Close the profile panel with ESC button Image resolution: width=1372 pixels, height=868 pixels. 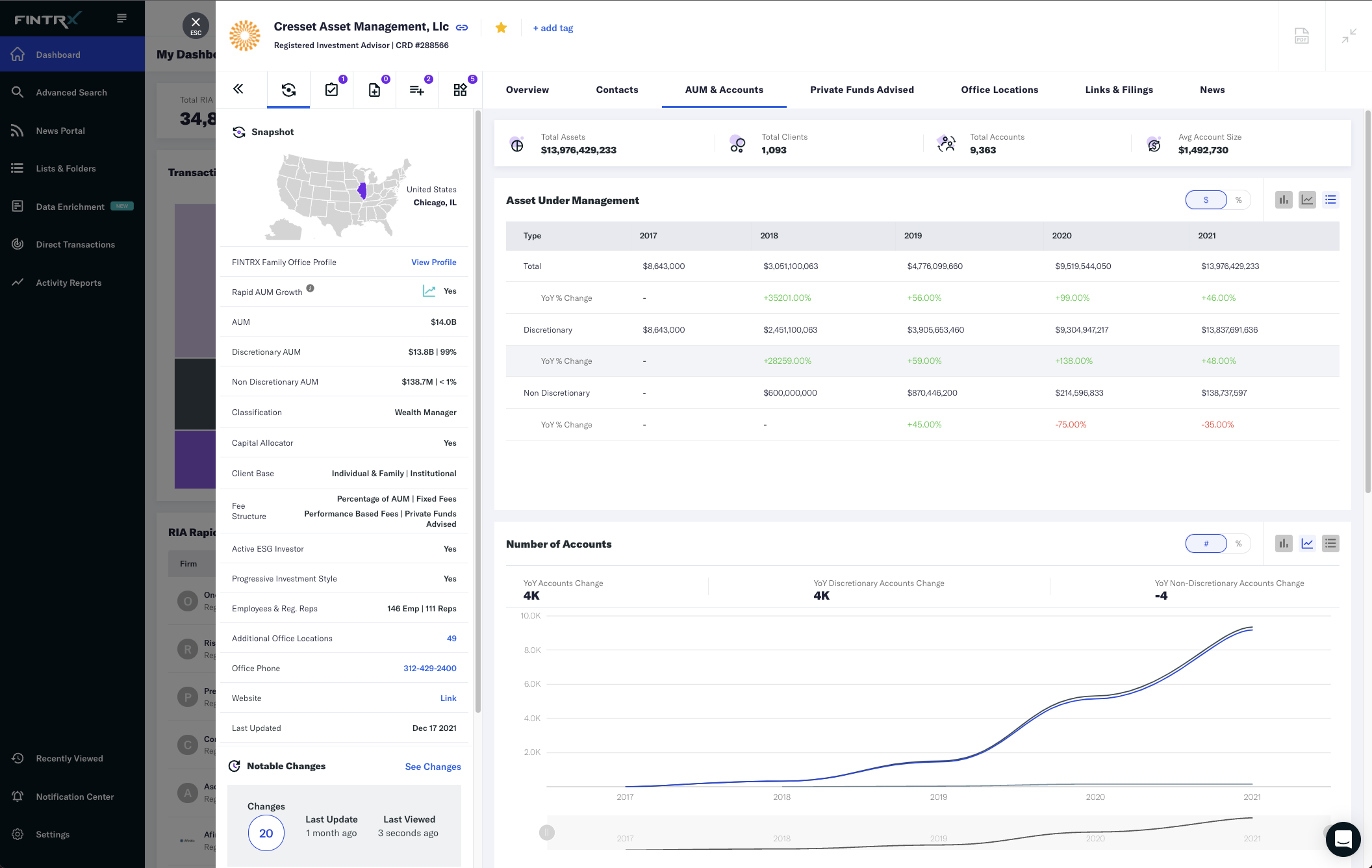tap(196, 25)
